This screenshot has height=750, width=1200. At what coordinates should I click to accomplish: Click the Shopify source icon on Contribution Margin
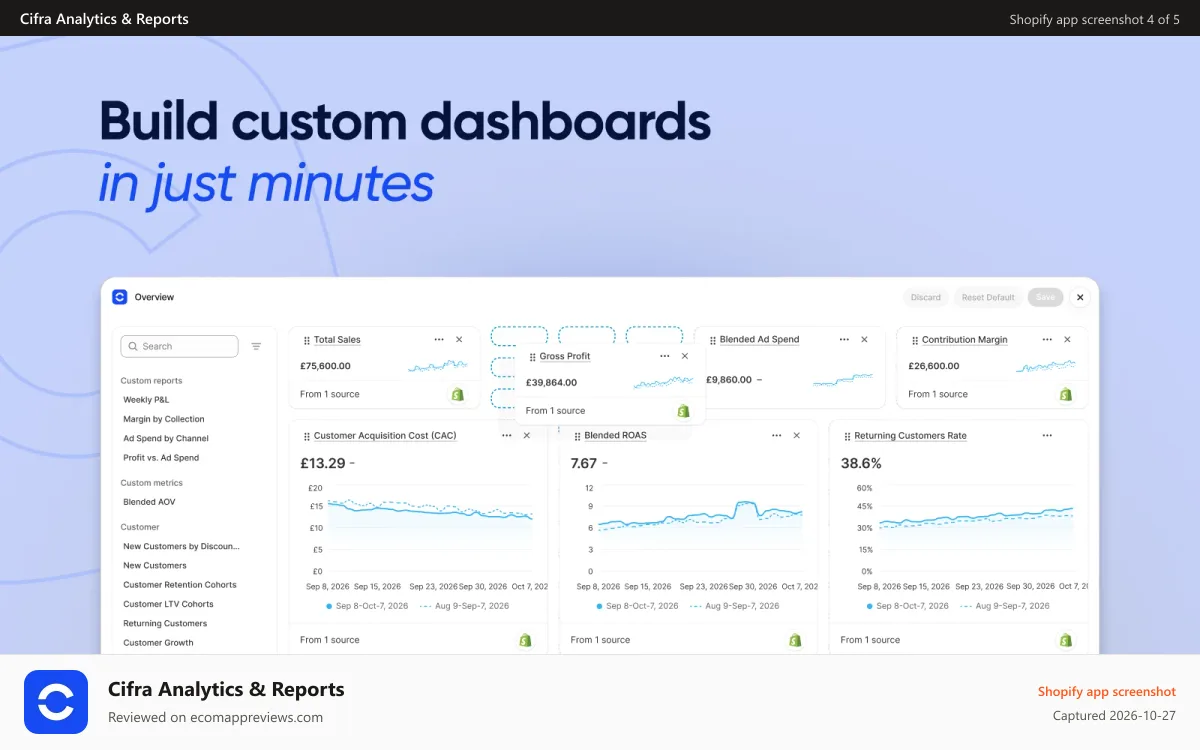click(1066, 394)
